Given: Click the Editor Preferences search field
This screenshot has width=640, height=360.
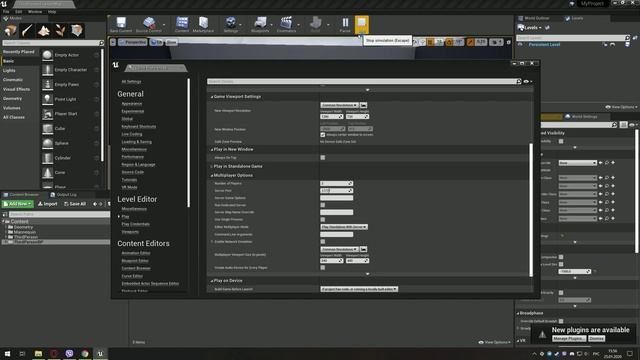Looking at the screenshot, I should click(x=364, y=82).
